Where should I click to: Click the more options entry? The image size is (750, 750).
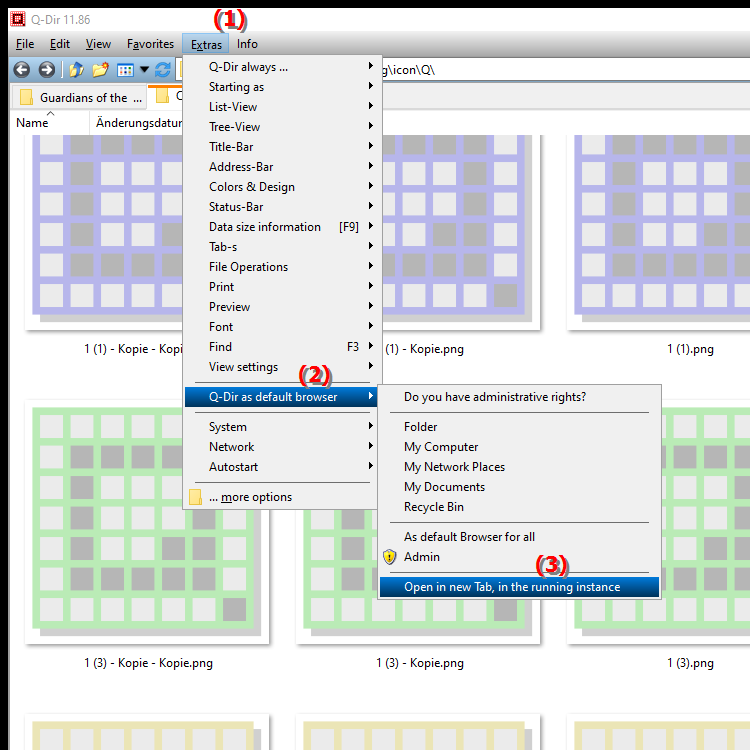pyautogui.click(x=281, y=497)
